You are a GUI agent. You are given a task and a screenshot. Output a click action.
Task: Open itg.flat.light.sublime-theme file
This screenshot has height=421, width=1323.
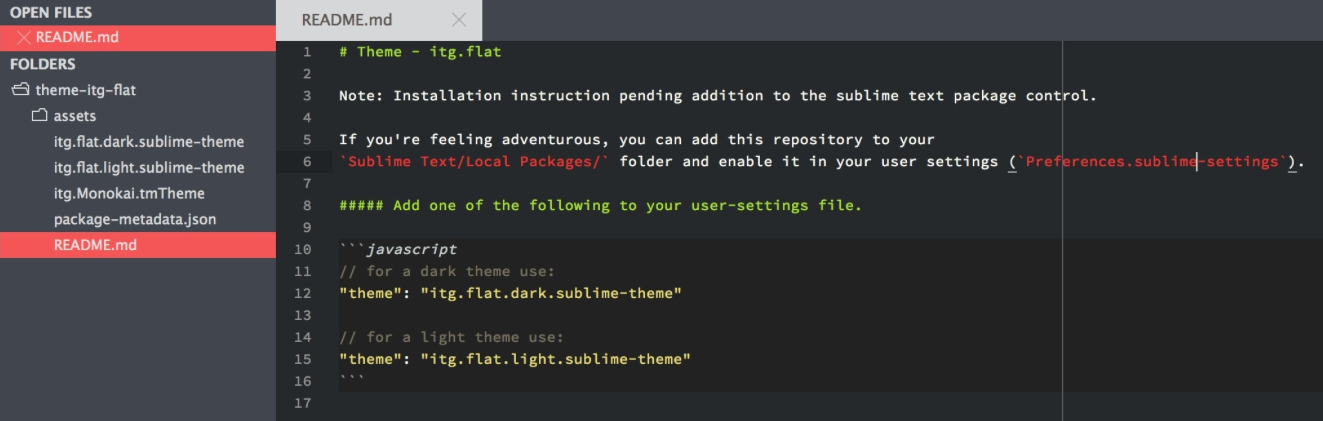click(149, 168)
